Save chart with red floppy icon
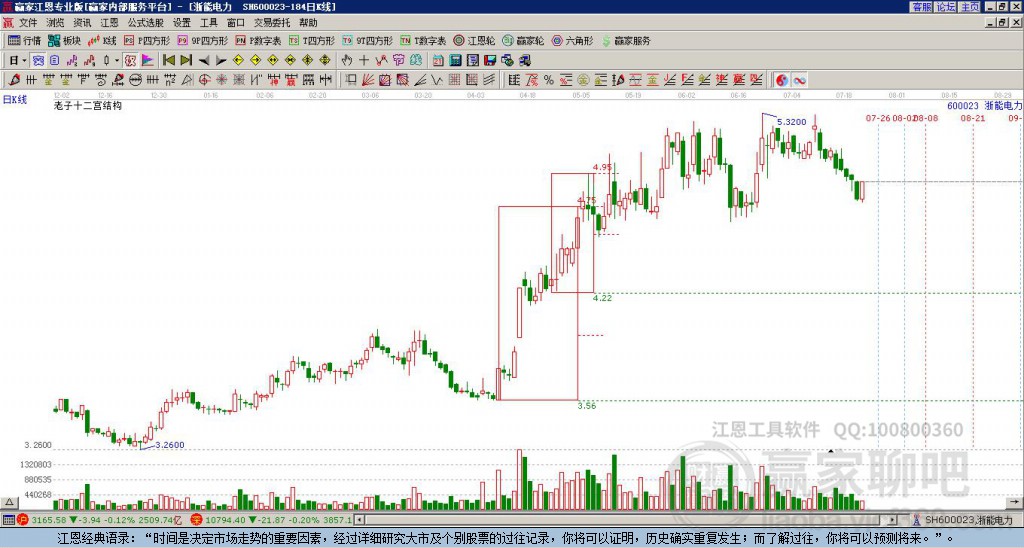This screenshot has height=548, width=1024. 490,61
